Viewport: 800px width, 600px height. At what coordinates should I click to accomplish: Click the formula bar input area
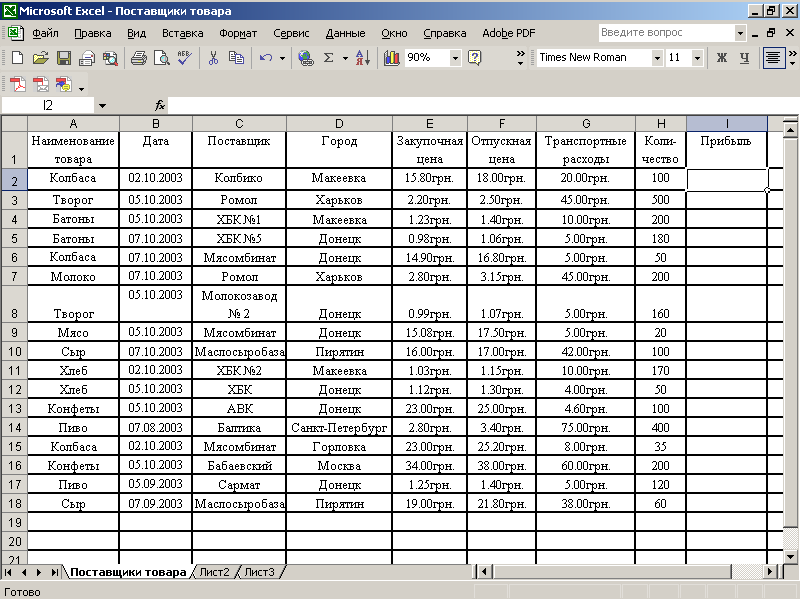click(482, 105)
